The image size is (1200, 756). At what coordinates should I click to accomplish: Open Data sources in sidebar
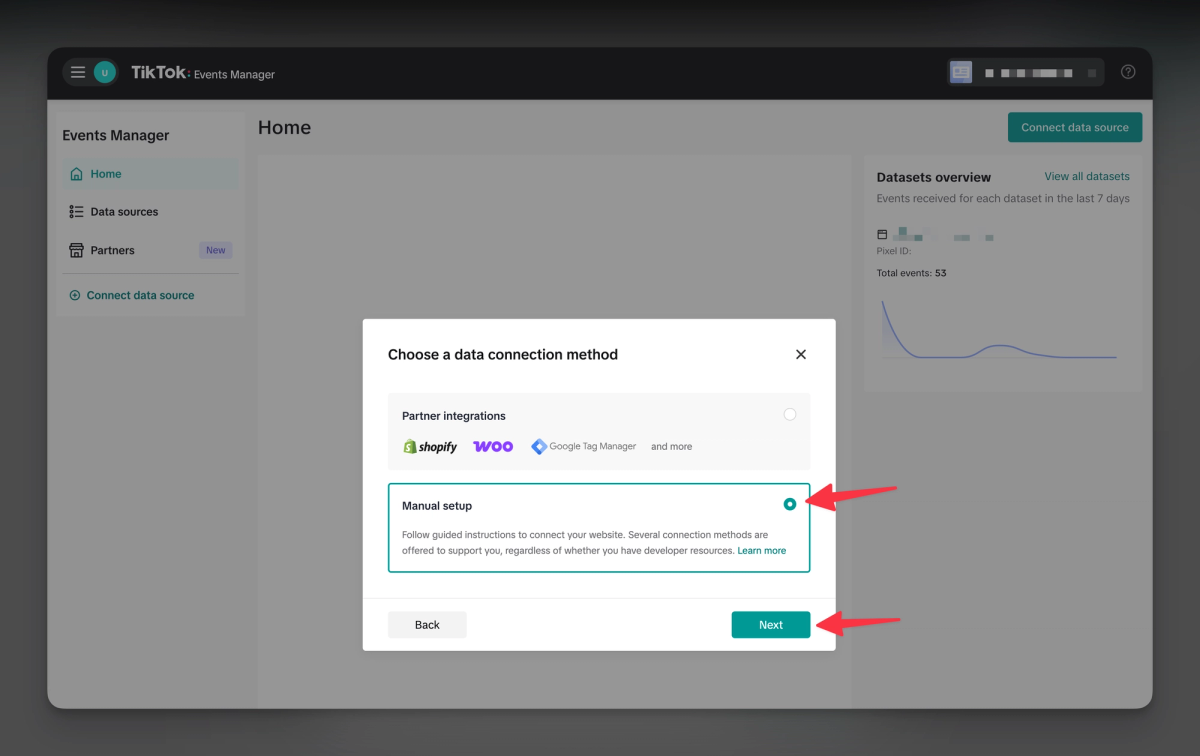pos(151,212)
